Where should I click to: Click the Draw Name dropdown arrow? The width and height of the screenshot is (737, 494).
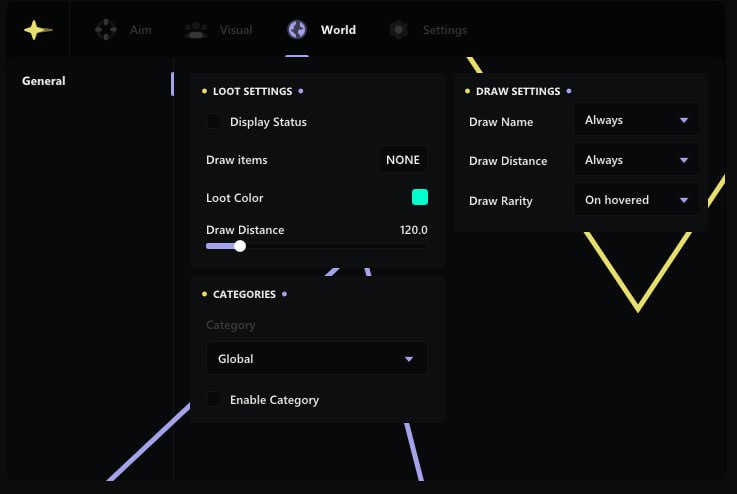(x=684, y=120)
